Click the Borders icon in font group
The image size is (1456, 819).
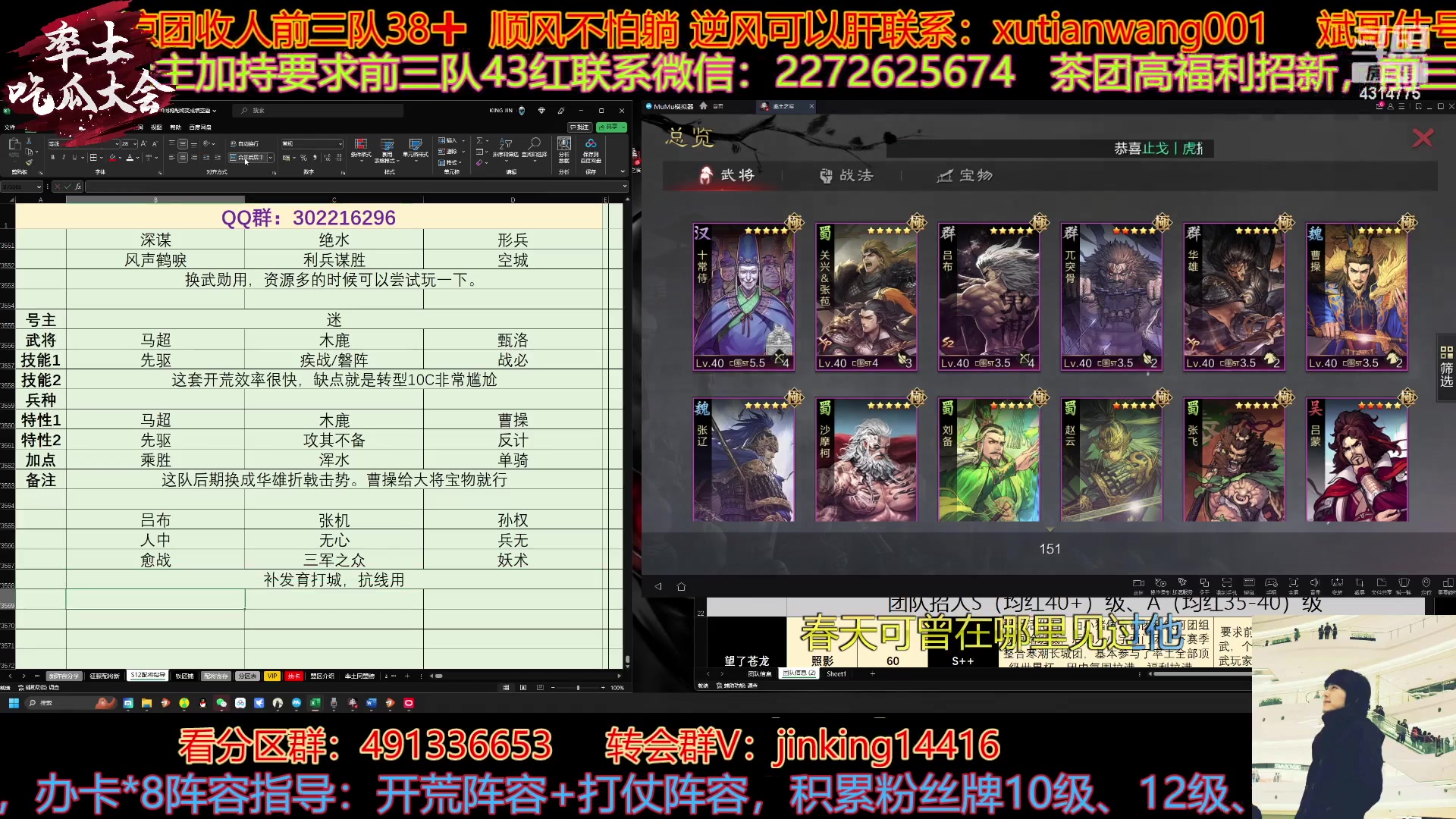(93, 157)
